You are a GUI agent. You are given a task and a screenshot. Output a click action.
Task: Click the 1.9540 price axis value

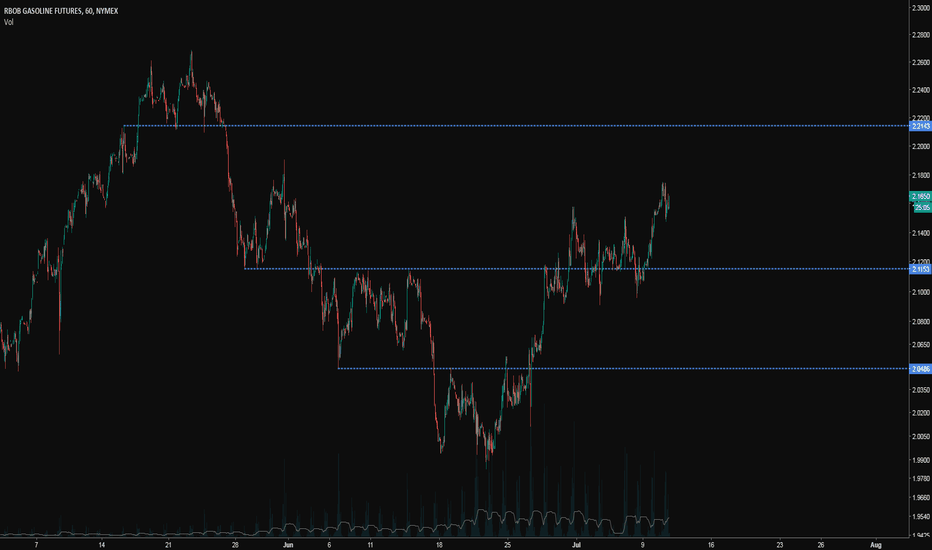[920, 517]
